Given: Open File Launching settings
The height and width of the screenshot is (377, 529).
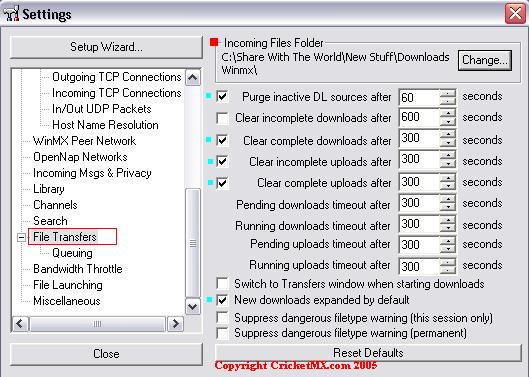Looking at the screenshot, I should pos(67,285).
